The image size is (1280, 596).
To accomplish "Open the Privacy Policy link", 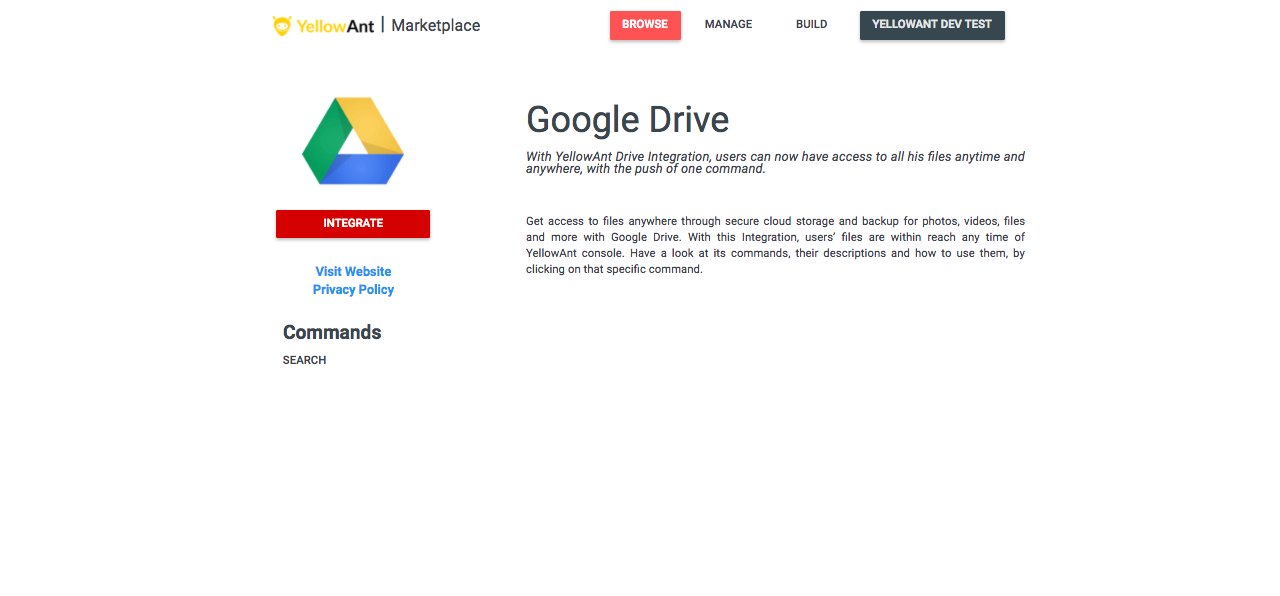I will click(x=353, y=290).
